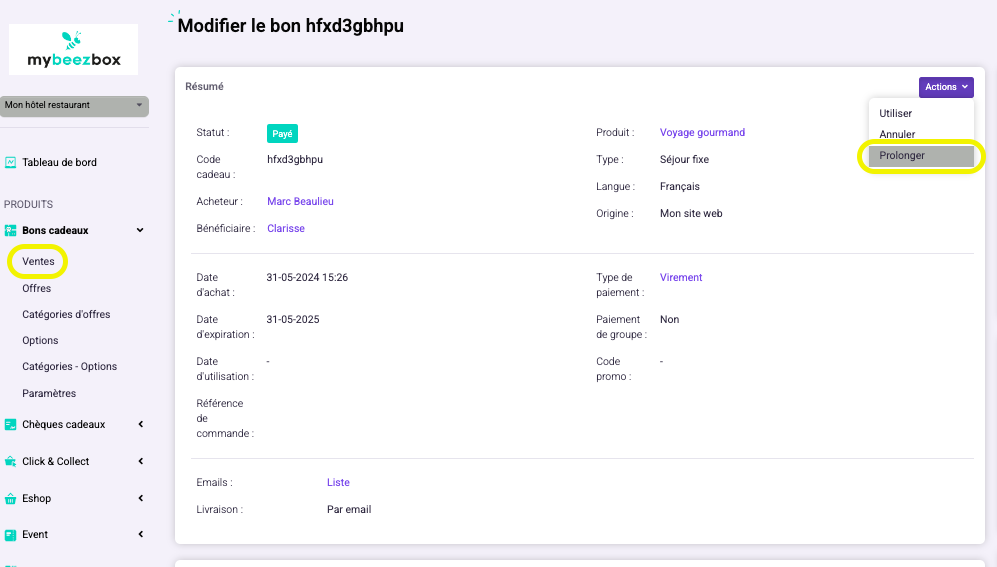Open Offres in the sidebar
The width and height of the screenshot is (997, 567).
point(36,288)
